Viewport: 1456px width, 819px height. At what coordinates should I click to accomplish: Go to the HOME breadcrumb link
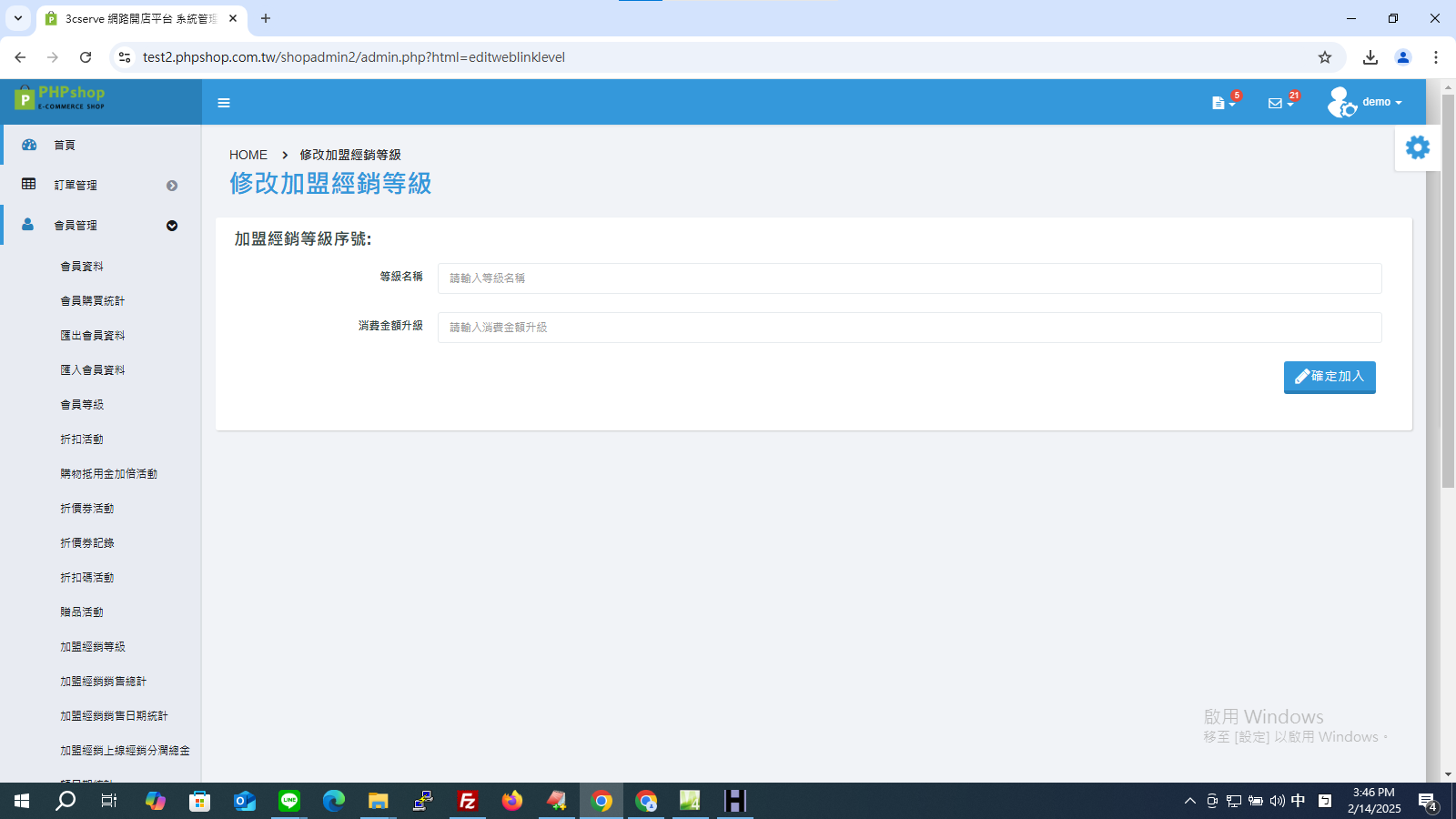pos(248,155)
